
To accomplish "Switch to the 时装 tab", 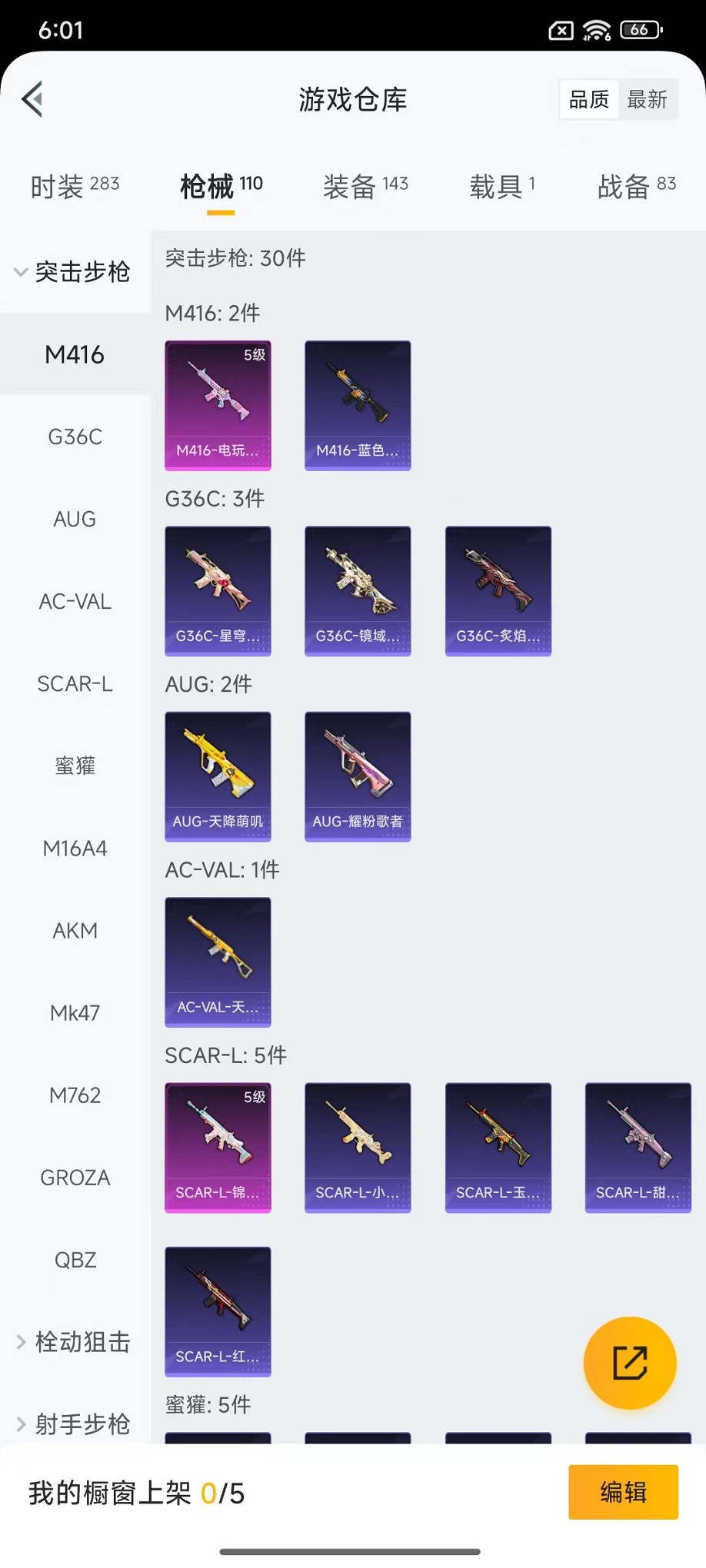I will click(75, 186).
